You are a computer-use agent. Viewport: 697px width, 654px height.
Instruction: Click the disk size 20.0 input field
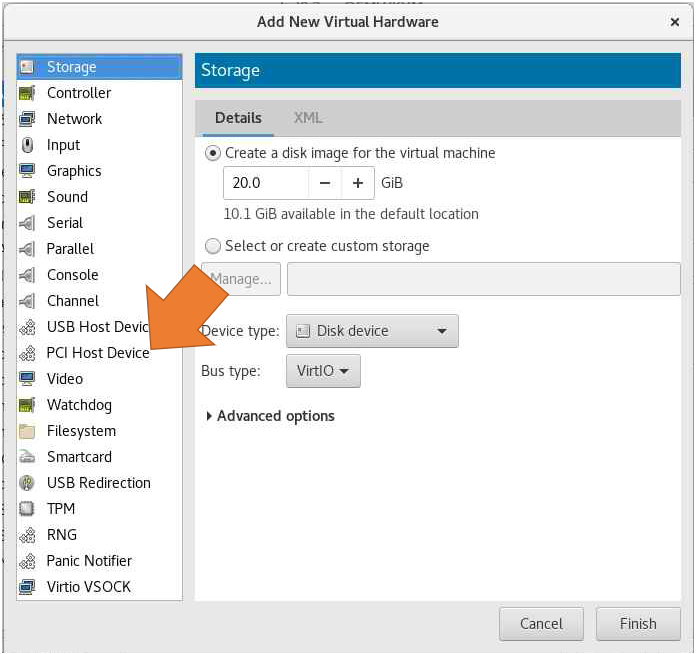(265, 184)
